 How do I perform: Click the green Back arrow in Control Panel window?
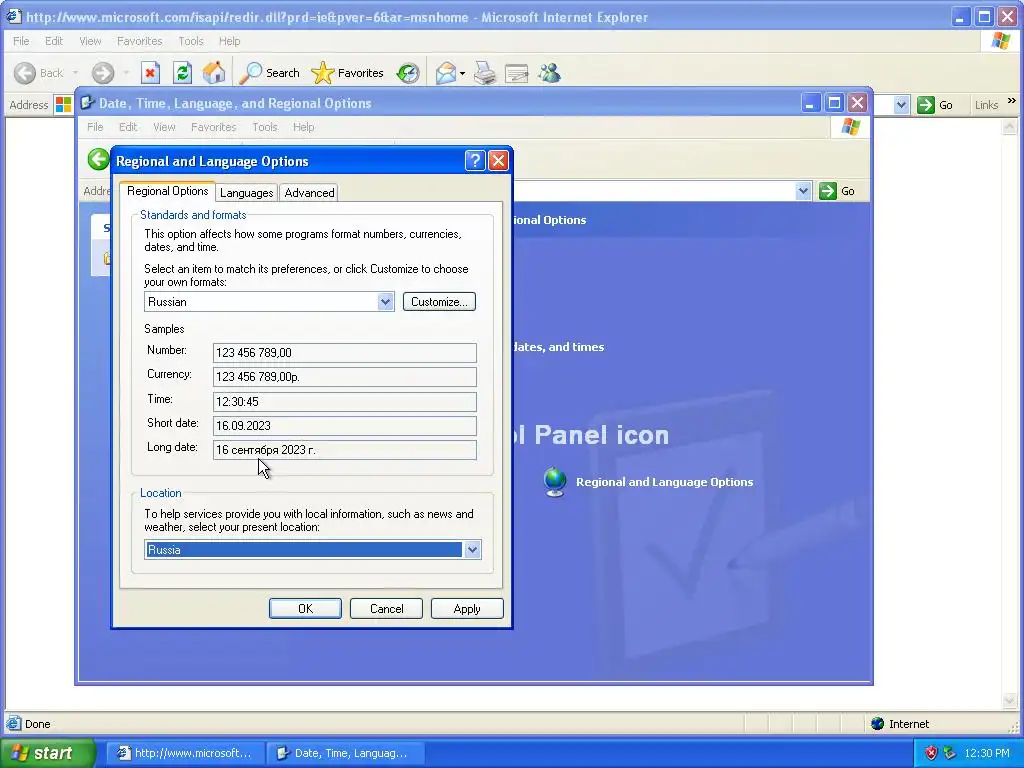(99, 159)
